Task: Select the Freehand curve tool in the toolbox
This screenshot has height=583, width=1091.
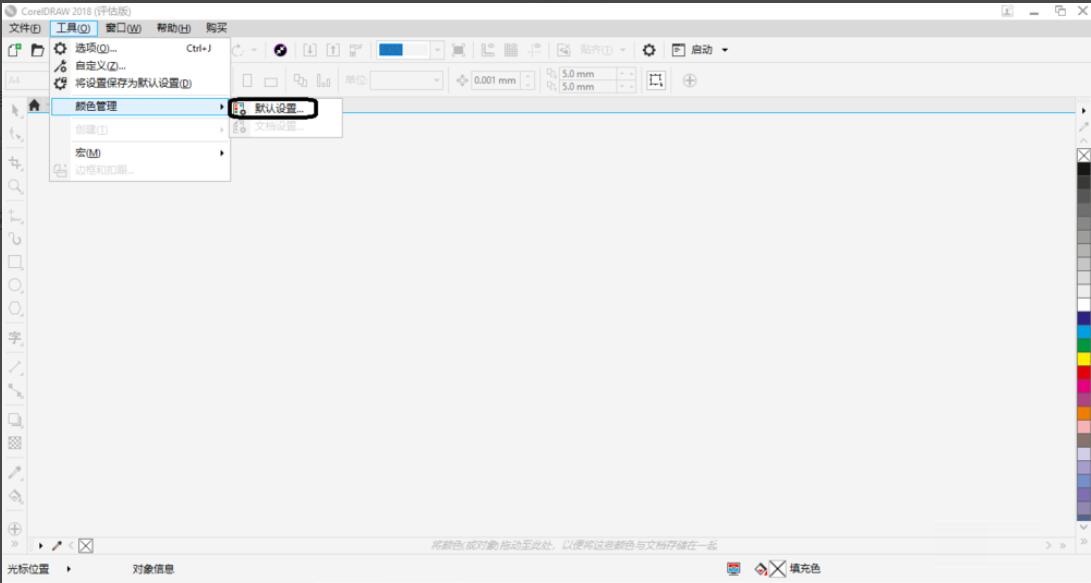Action: [15, 239]
